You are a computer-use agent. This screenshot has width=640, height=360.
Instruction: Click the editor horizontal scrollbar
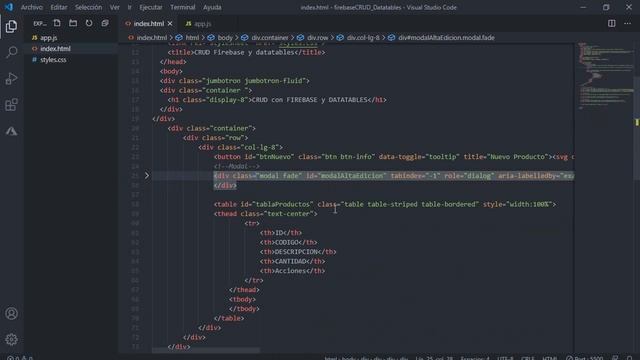pos(205,350)
